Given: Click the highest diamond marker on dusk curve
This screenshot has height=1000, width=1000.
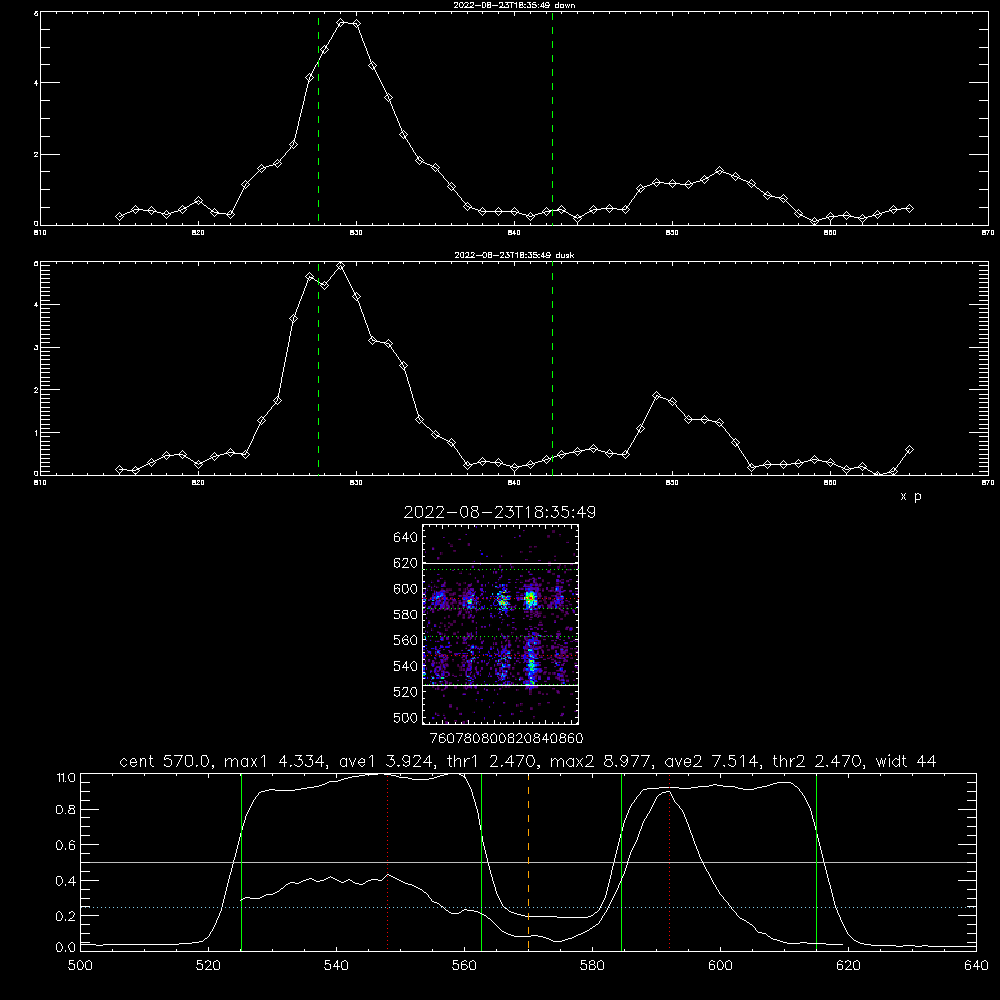Looking at the screenshot, I should click(x=341, y=266).
